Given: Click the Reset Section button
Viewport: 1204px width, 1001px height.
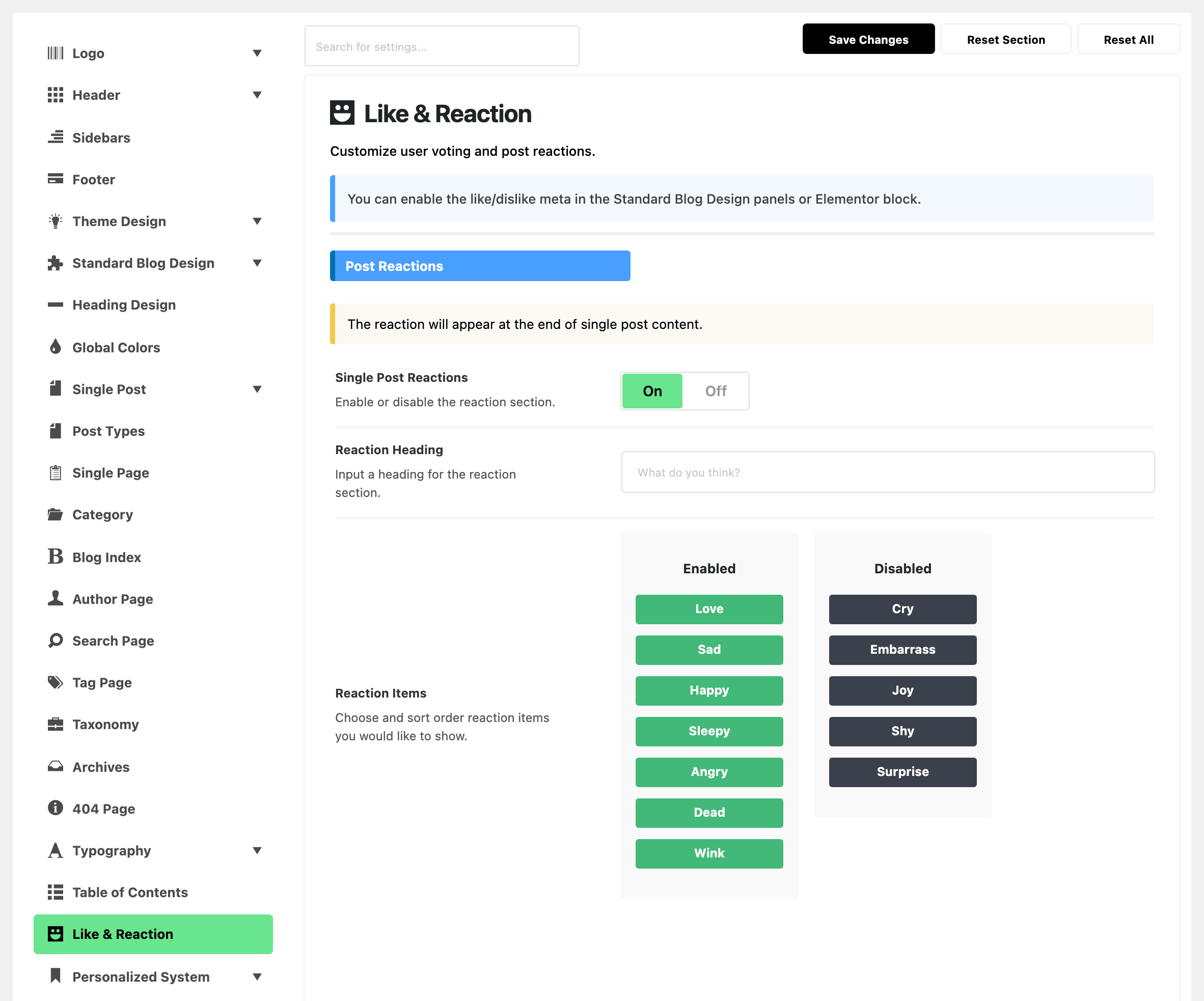Looking at the screenshot, I should pos(1006,40).
